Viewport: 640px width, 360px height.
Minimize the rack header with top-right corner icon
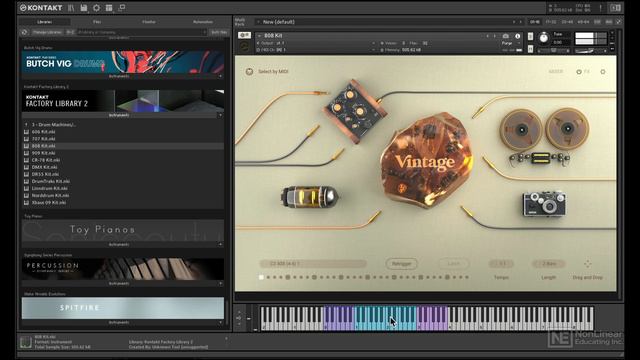[619, 22]
